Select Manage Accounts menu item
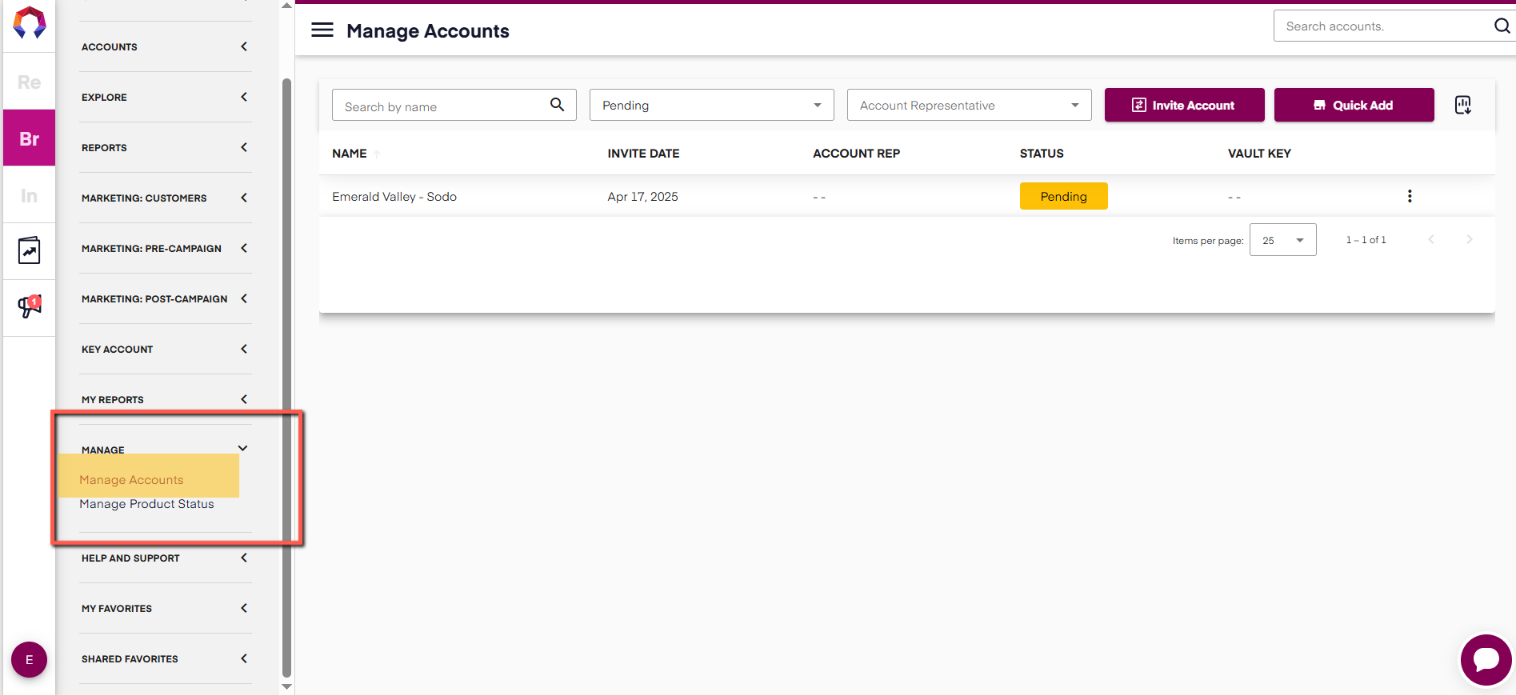Image resolution: width=1516 pixels, height=695 pixels. (x=132, y=480)
